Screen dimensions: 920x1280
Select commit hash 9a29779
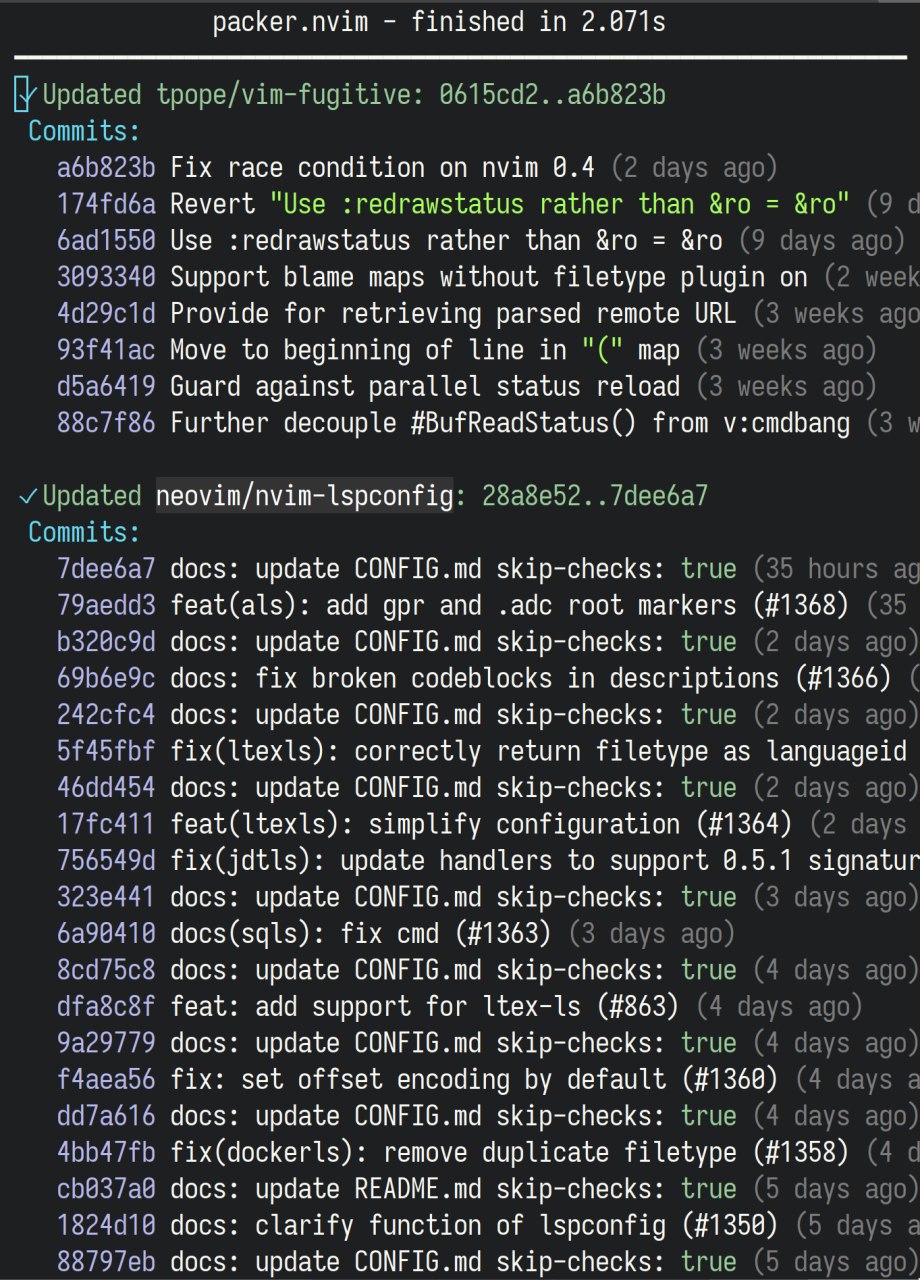106,1043
